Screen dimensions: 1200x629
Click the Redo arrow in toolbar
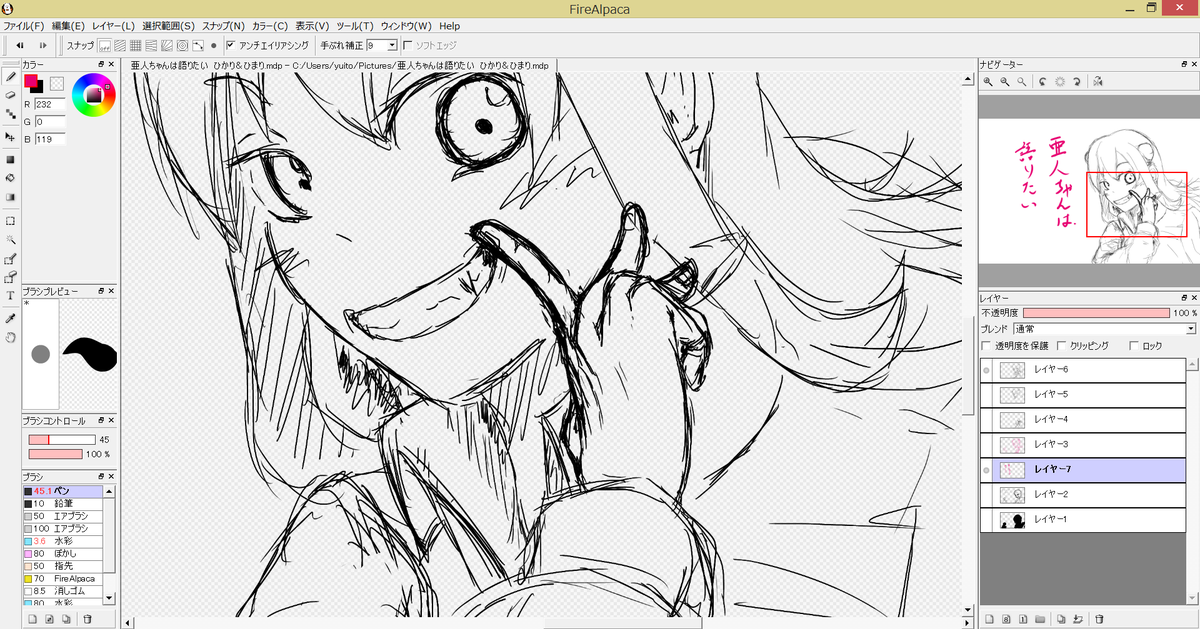43,45
